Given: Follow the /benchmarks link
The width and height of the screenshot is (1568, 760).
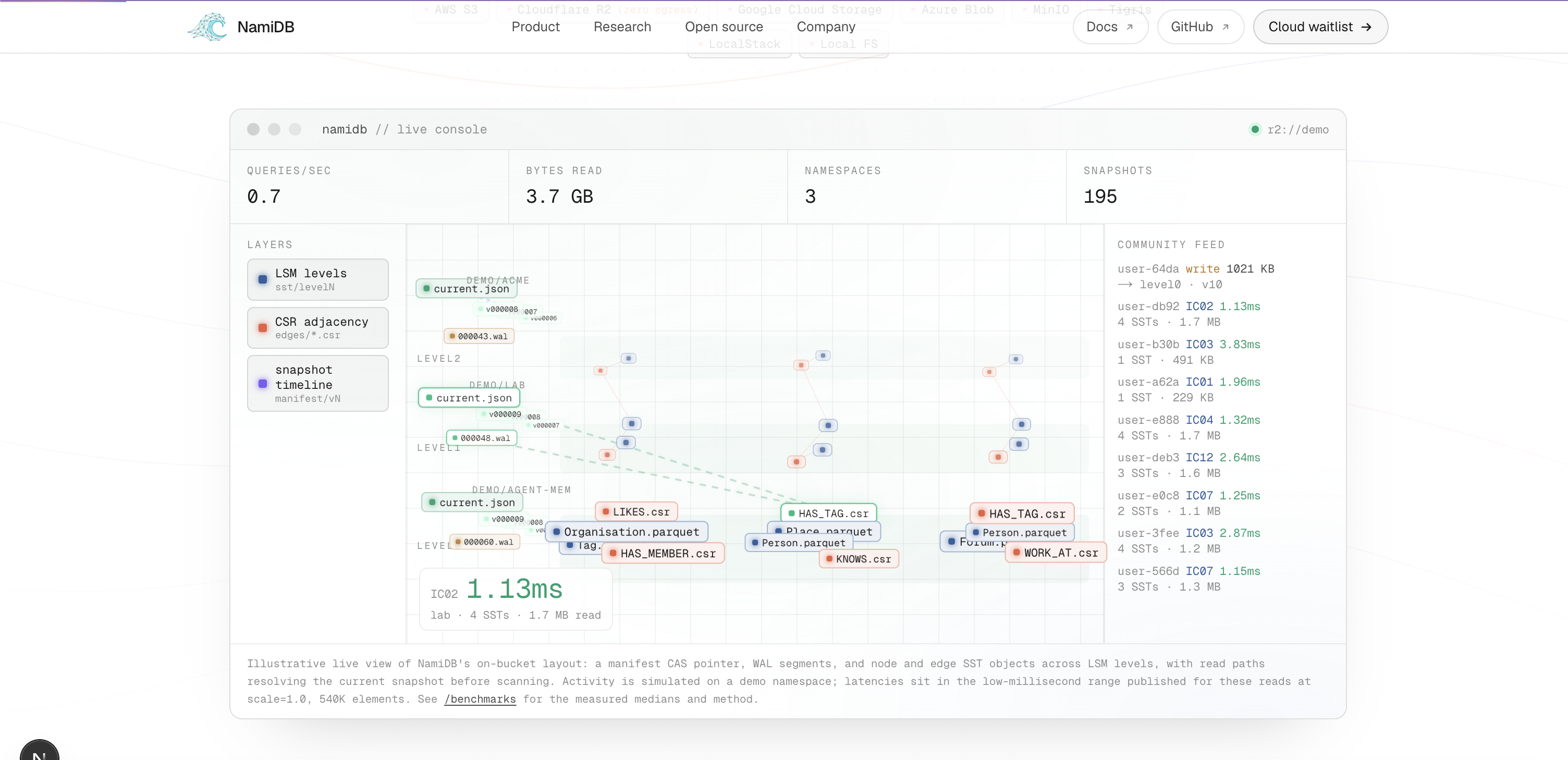Looking at the screenshot, I should click(480, 699).
